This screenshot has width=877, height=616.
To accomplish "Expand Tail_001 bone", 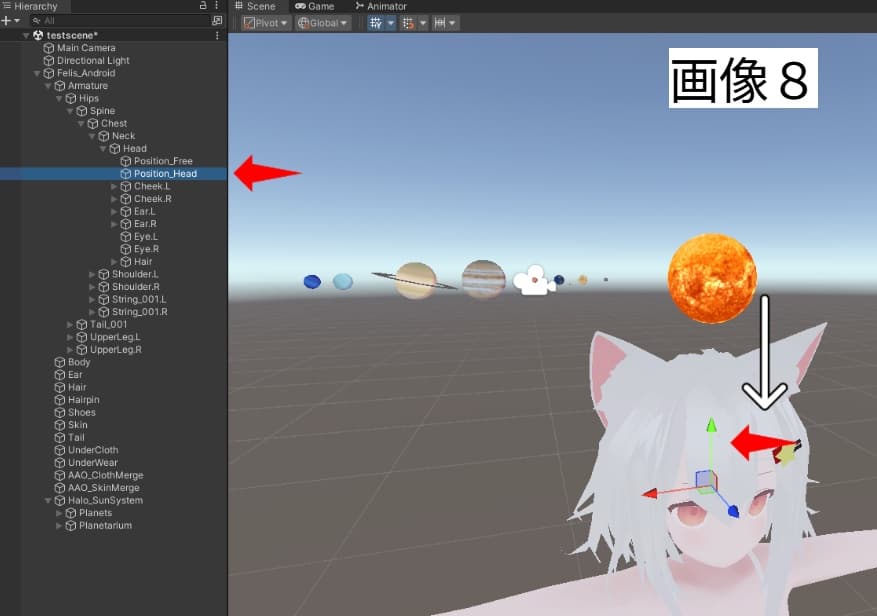I will [x=70, y=325].
